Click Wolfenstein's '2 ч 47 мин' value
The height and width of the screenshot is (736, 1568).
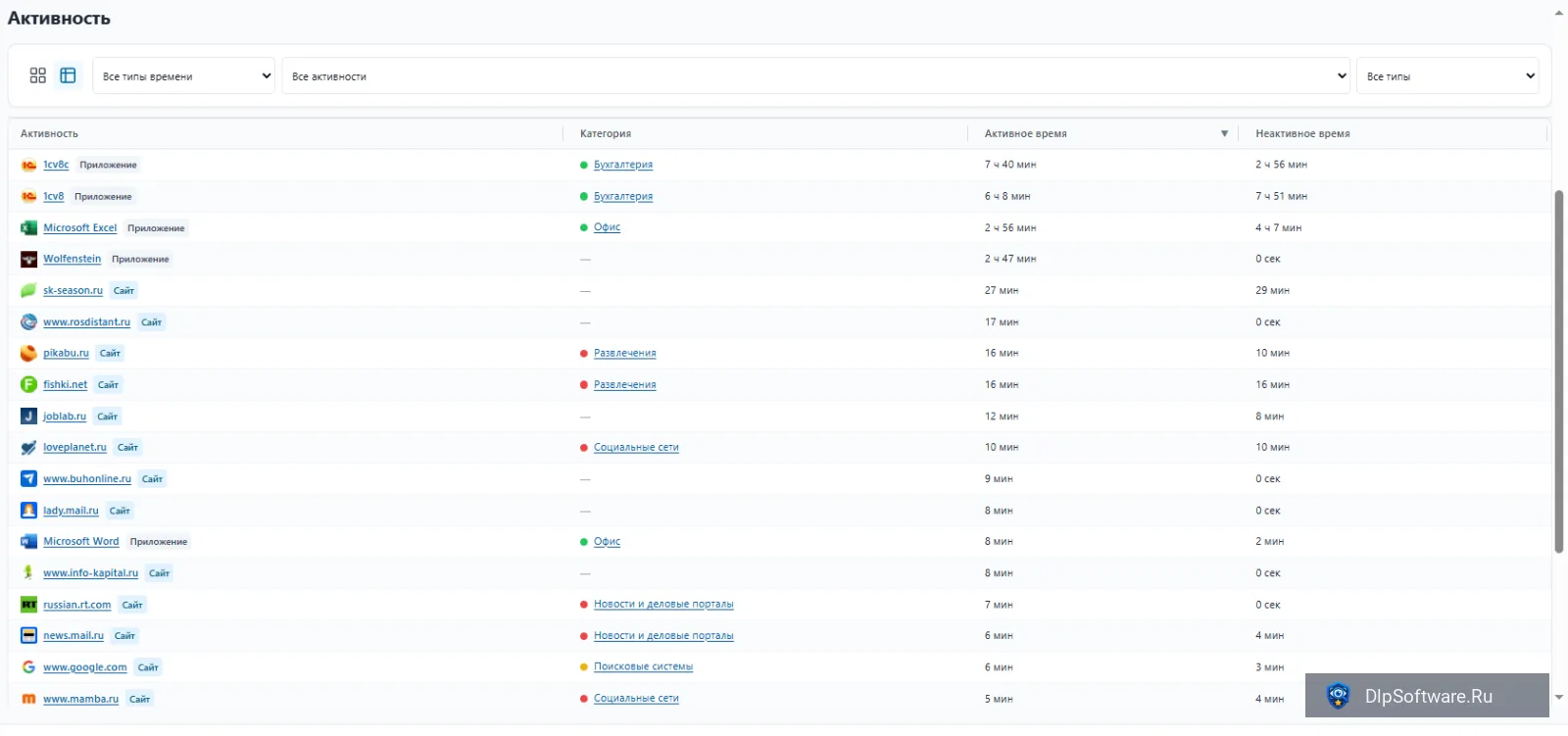tap(1010, 259)
